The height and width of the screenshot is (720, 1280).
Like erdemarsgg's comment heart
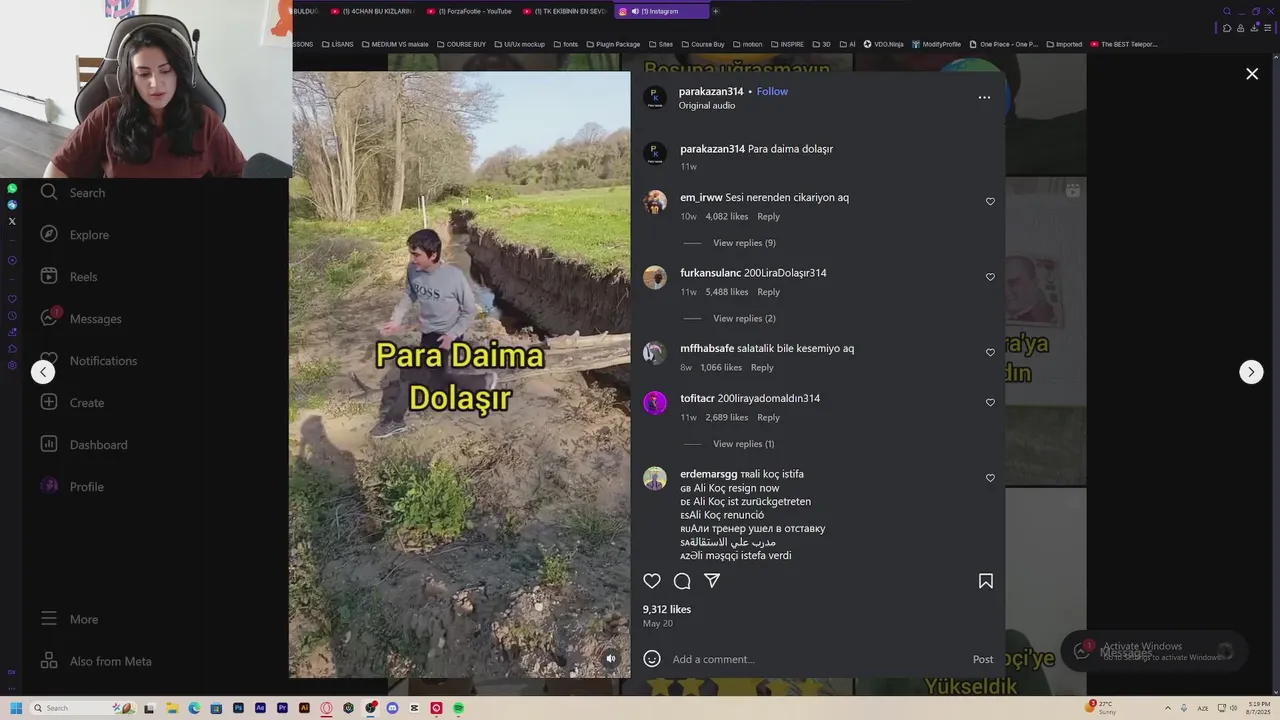(x=991, y=478)
